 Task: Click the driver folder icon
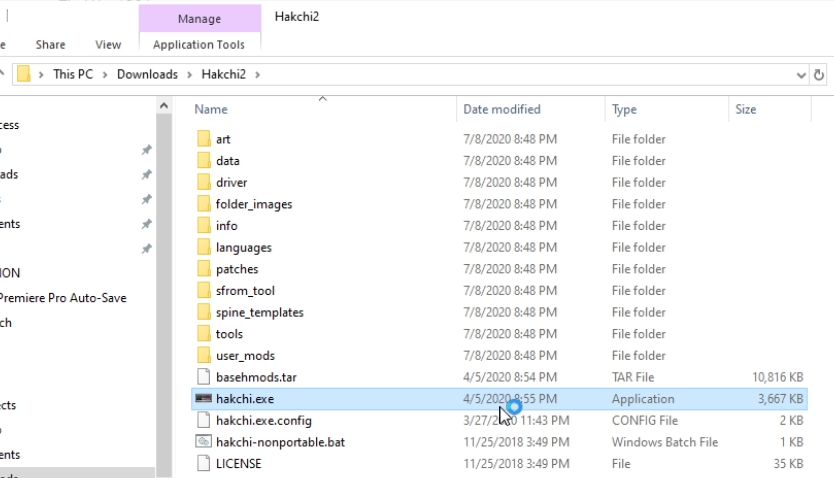pyautogui.click(x=203, y=182)
